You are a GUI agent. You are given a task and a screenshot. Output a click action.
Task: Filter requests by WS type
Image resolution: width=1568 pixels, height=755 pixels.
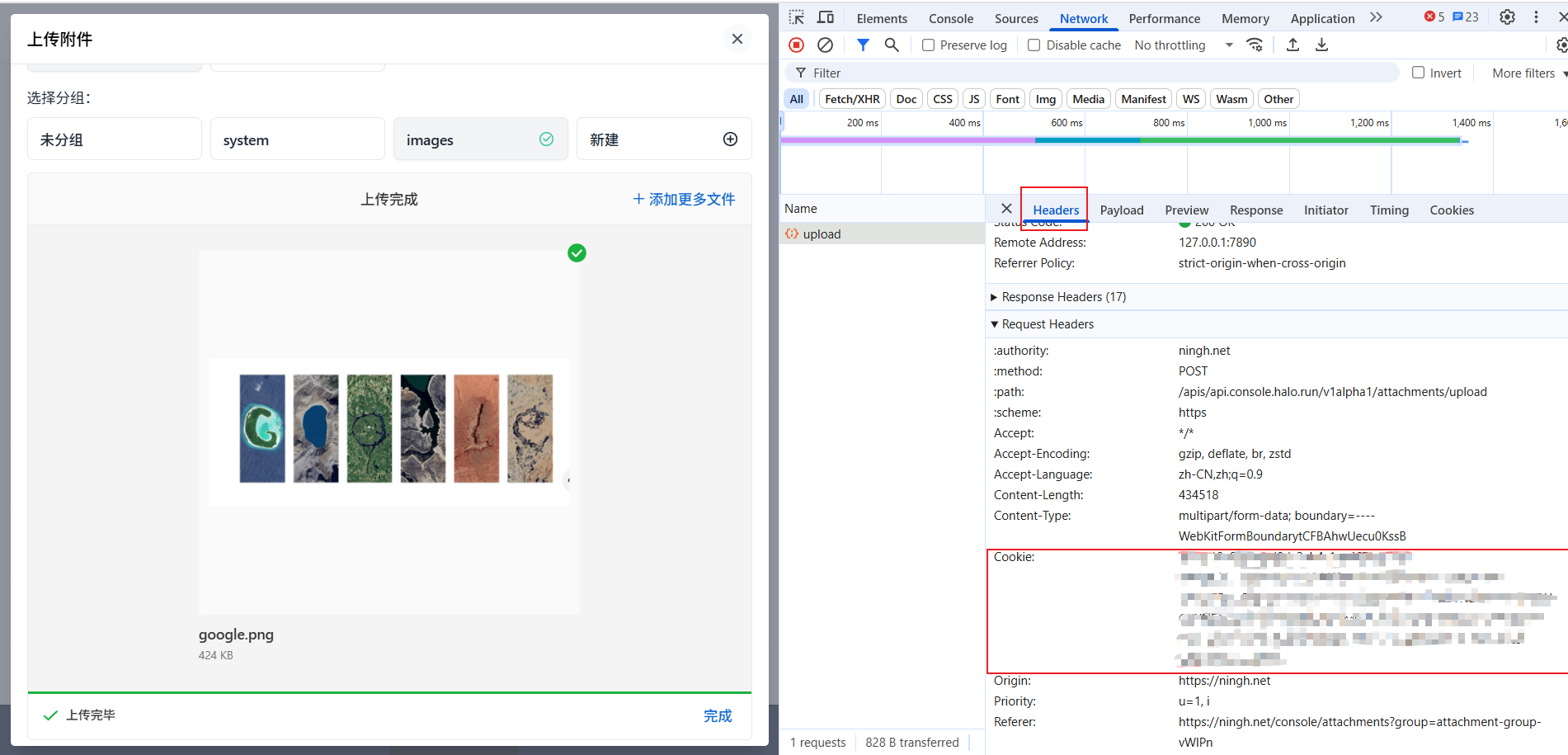[1191, 99]
